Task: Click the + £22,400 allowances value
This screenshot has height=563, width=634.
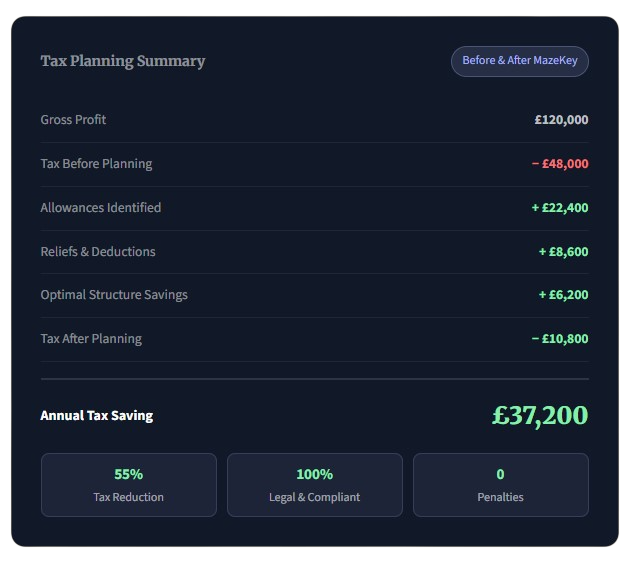Action: [560, 208]
